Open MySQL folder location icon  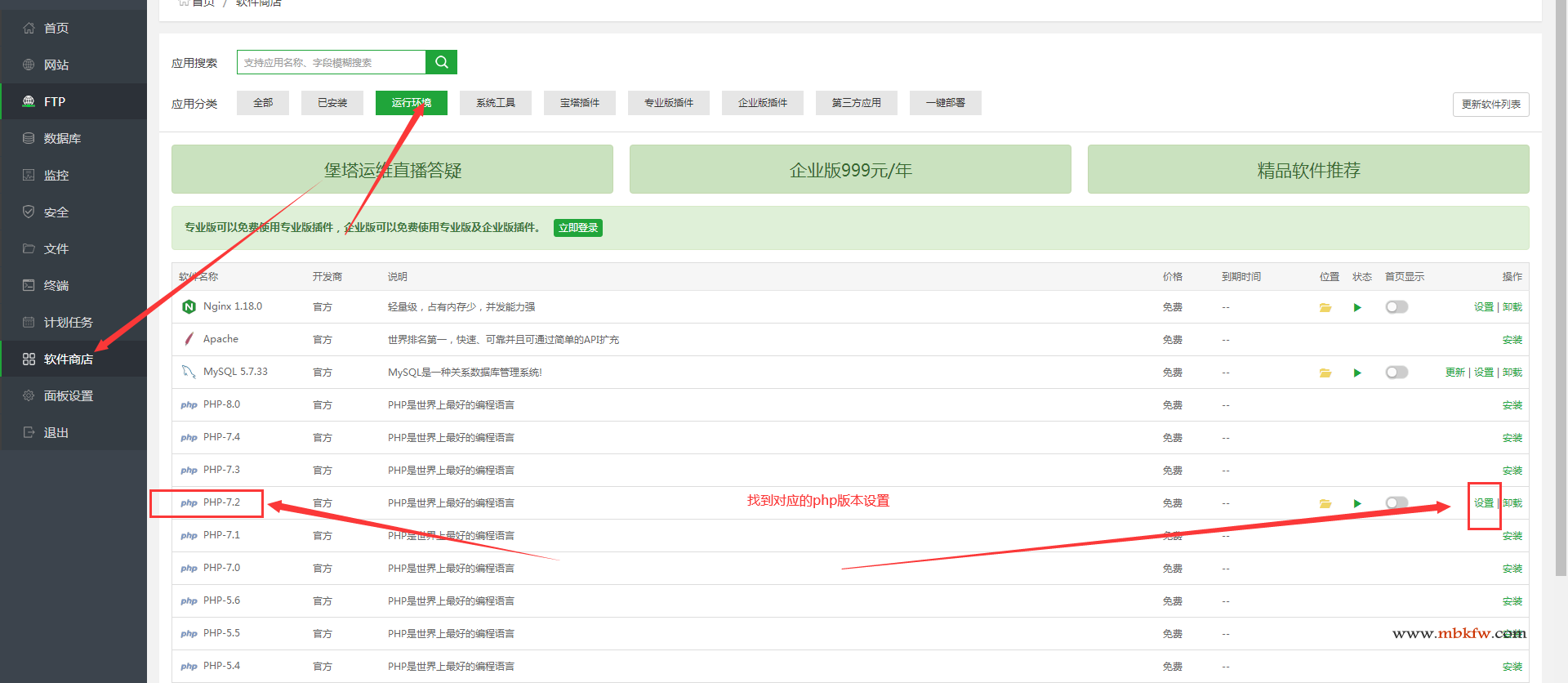tap(1325, 373)
